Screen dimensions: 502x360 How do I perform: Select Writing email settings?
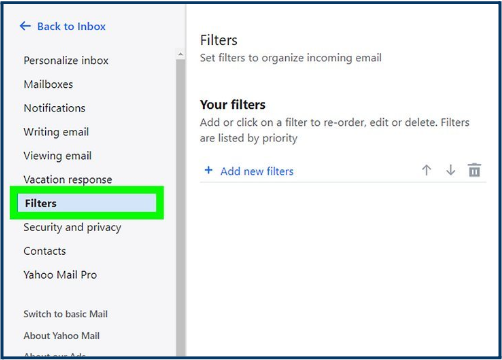coord(56,132)
